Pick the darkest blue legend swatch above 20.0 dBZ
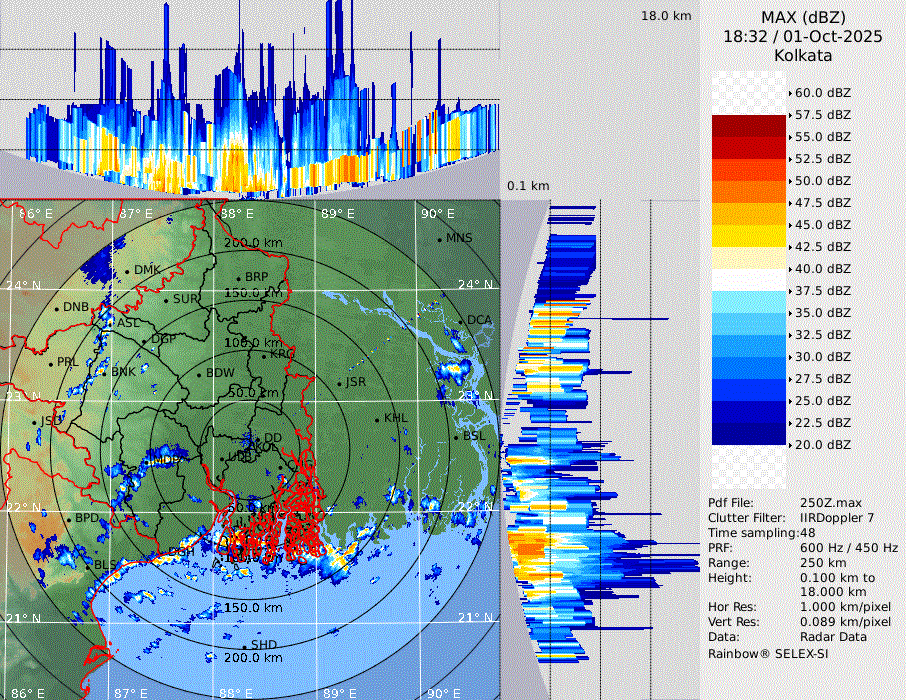The image size is (906, 700). coord(749,433)
